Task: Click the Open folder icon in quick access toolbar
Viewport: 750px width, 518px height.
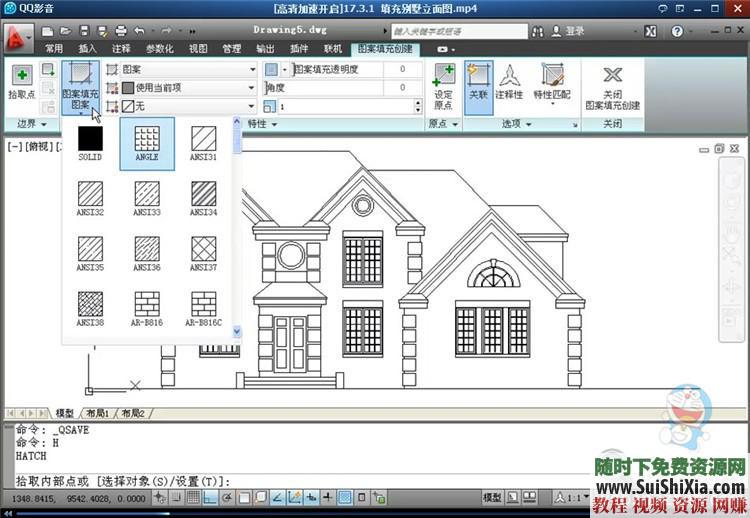Action: (66, 32)
